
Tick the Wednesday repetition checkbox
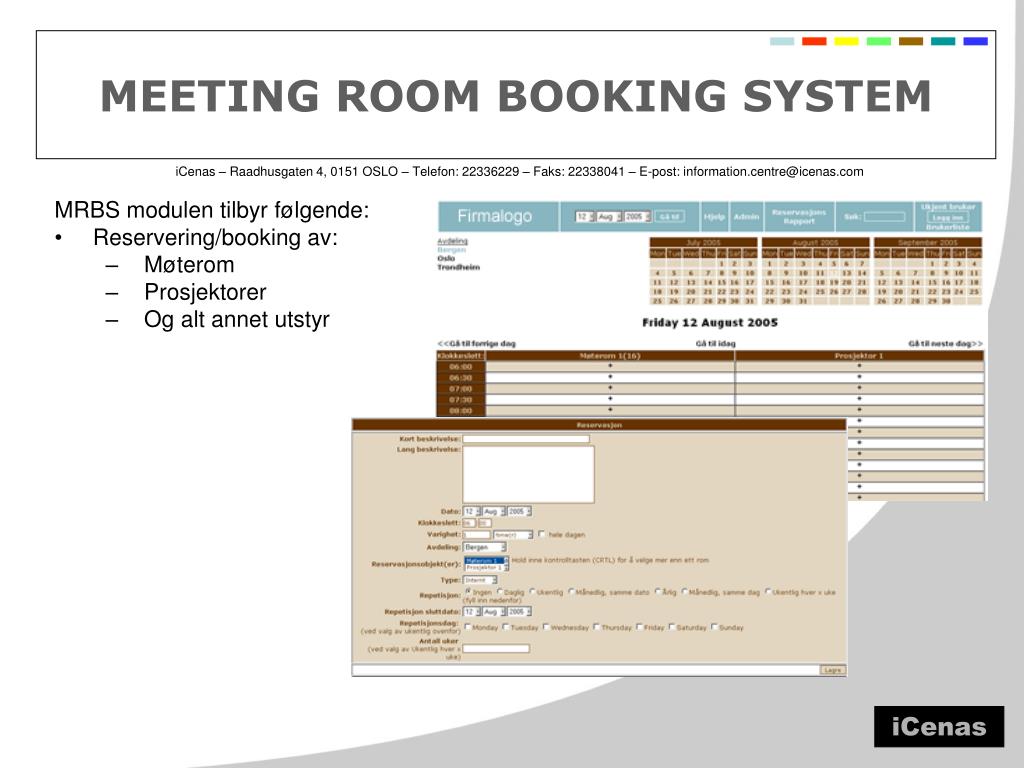546,627
